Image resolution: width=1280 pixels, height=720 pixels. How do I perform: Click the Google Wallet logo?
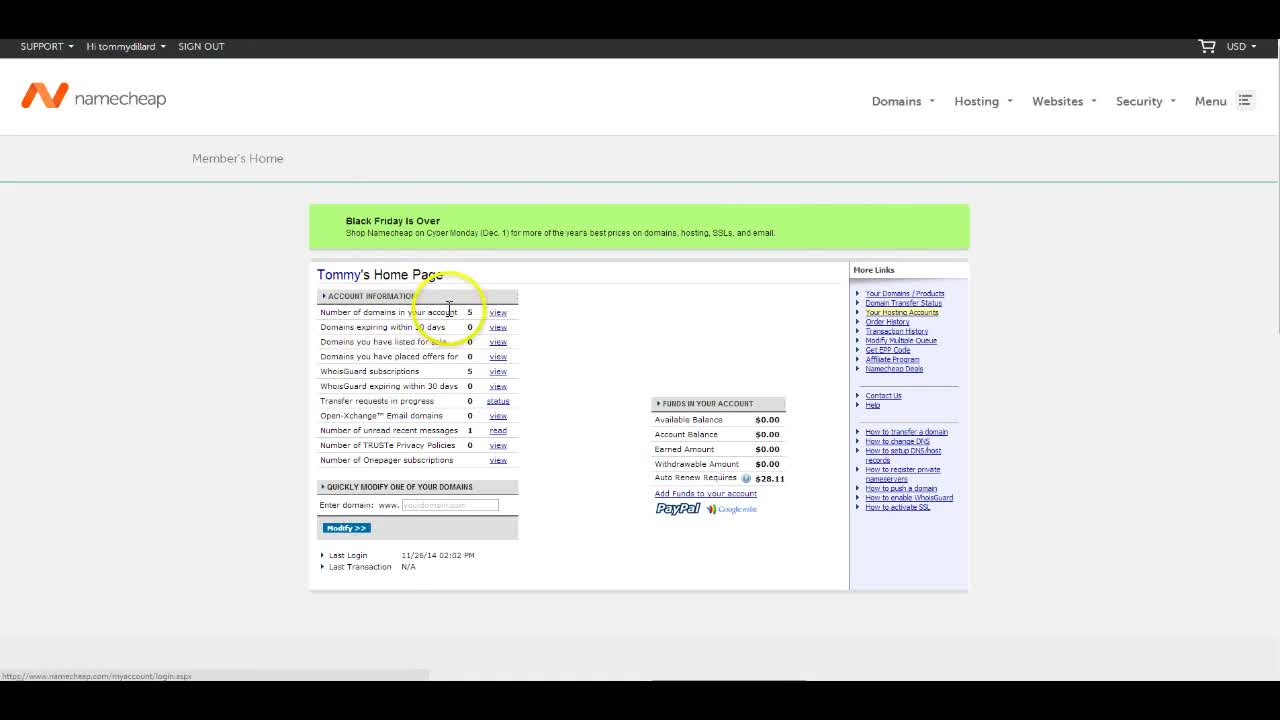[731, 509]
